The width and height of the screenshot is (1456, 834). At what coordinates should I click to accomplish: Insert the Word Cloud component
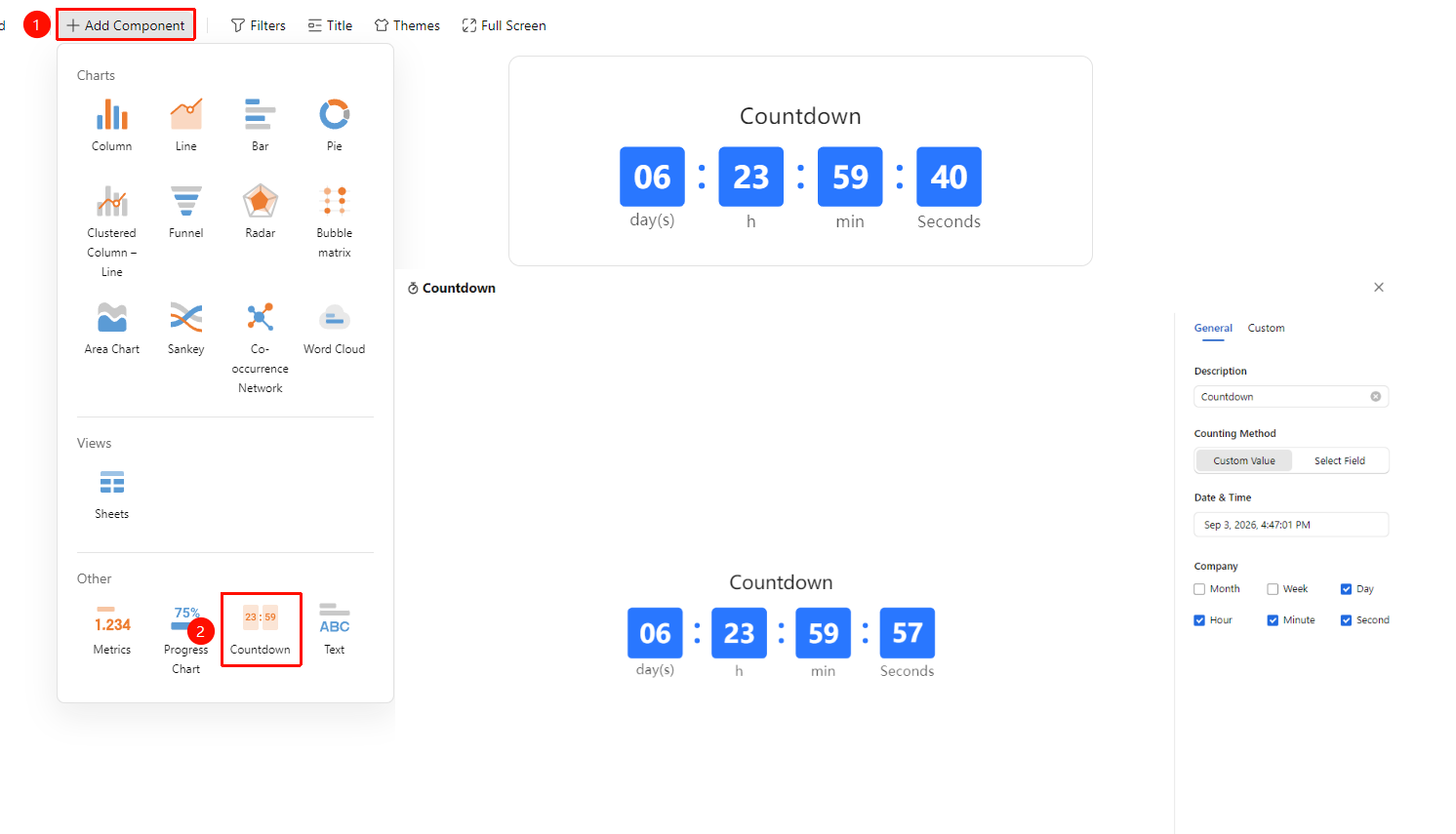pos(335,318)
